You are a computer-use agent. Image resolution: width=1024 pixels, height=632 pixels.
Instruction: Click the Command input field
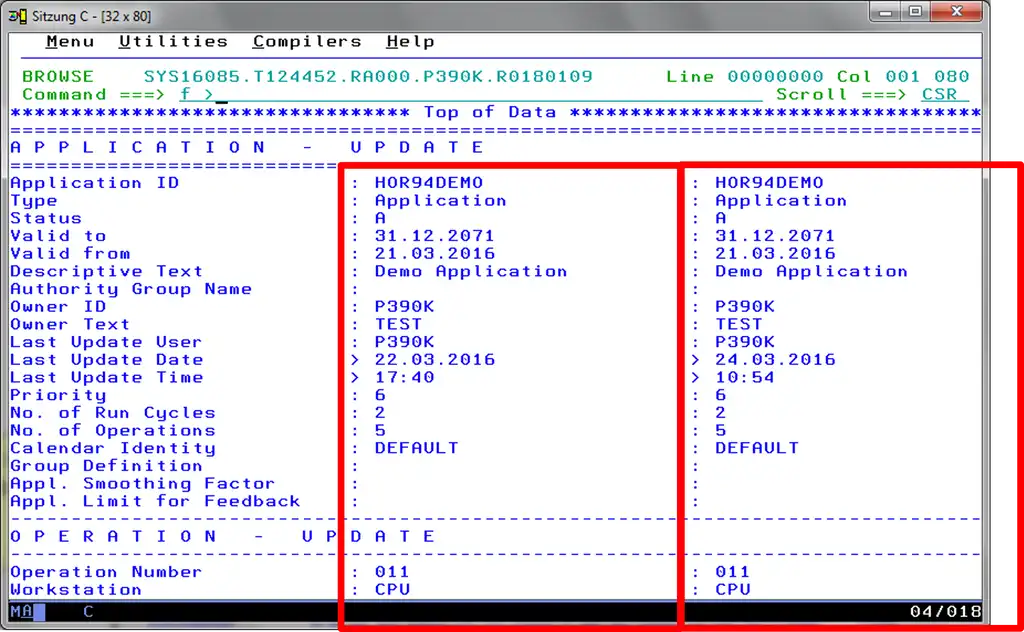[471, 95]
